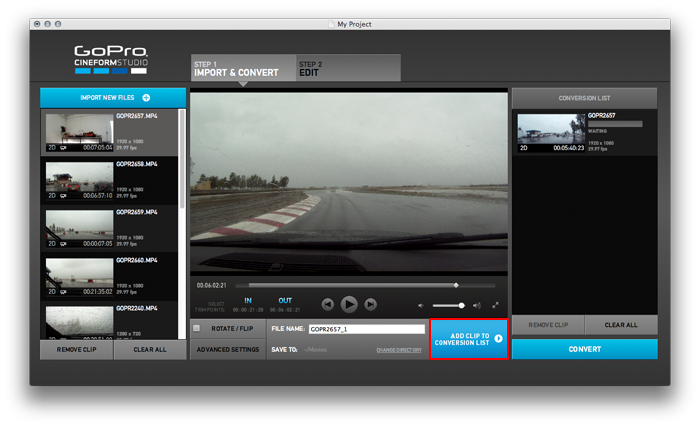700x427 pixels.
Task: Select the GOPR2660.MP4 clip thumbnail
Action: 79,277
